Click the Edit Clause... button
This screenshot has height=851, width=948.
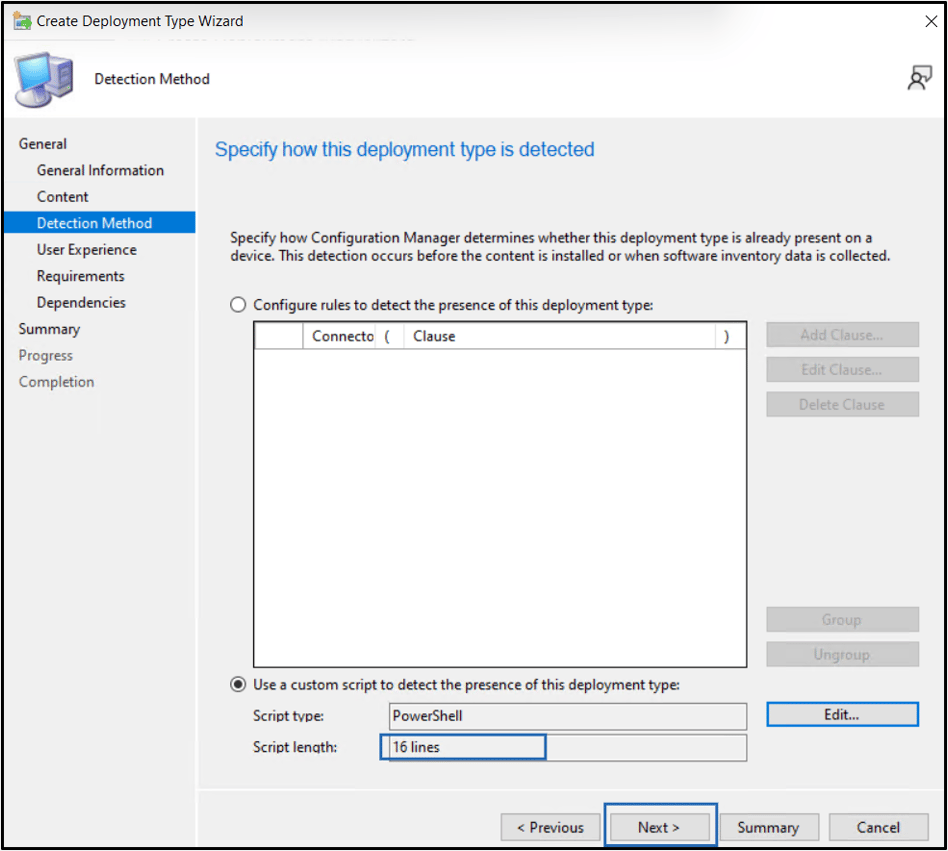(x=842, y=370)
